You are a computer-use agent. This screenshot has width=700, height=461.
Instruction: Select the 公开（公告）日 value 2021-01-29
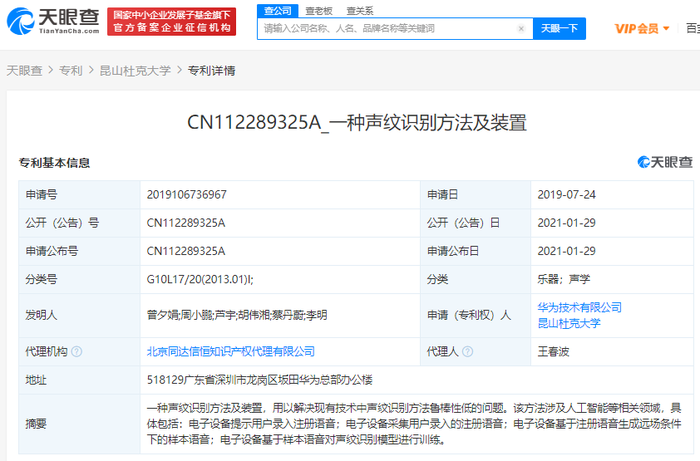point(567,223)
